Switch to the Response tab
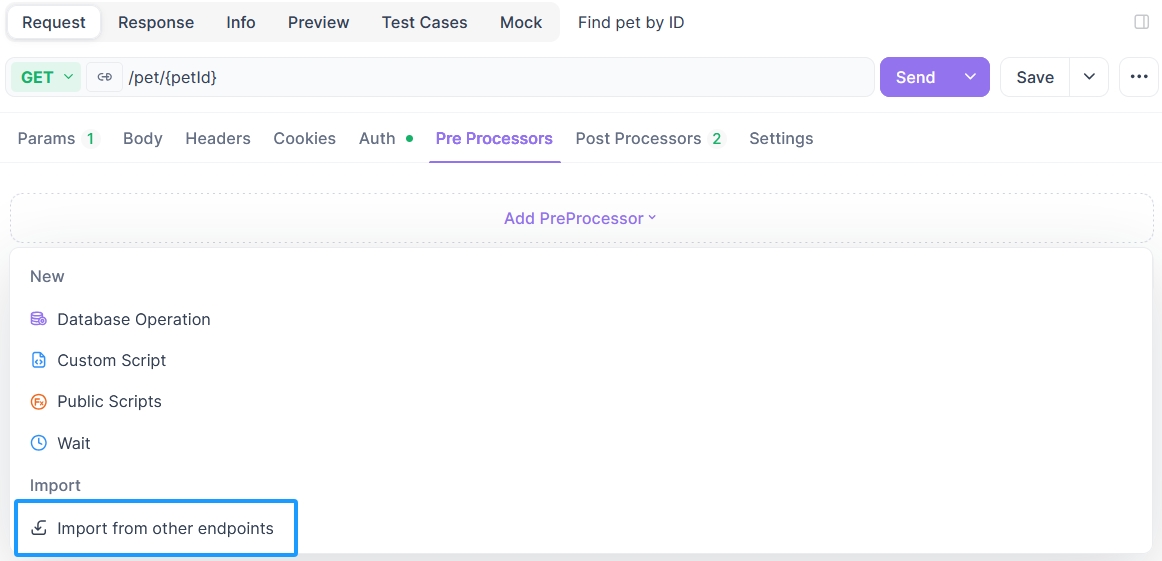Image resolution: width=1162 pixels, height=561 pixels. tap(155, 22)
